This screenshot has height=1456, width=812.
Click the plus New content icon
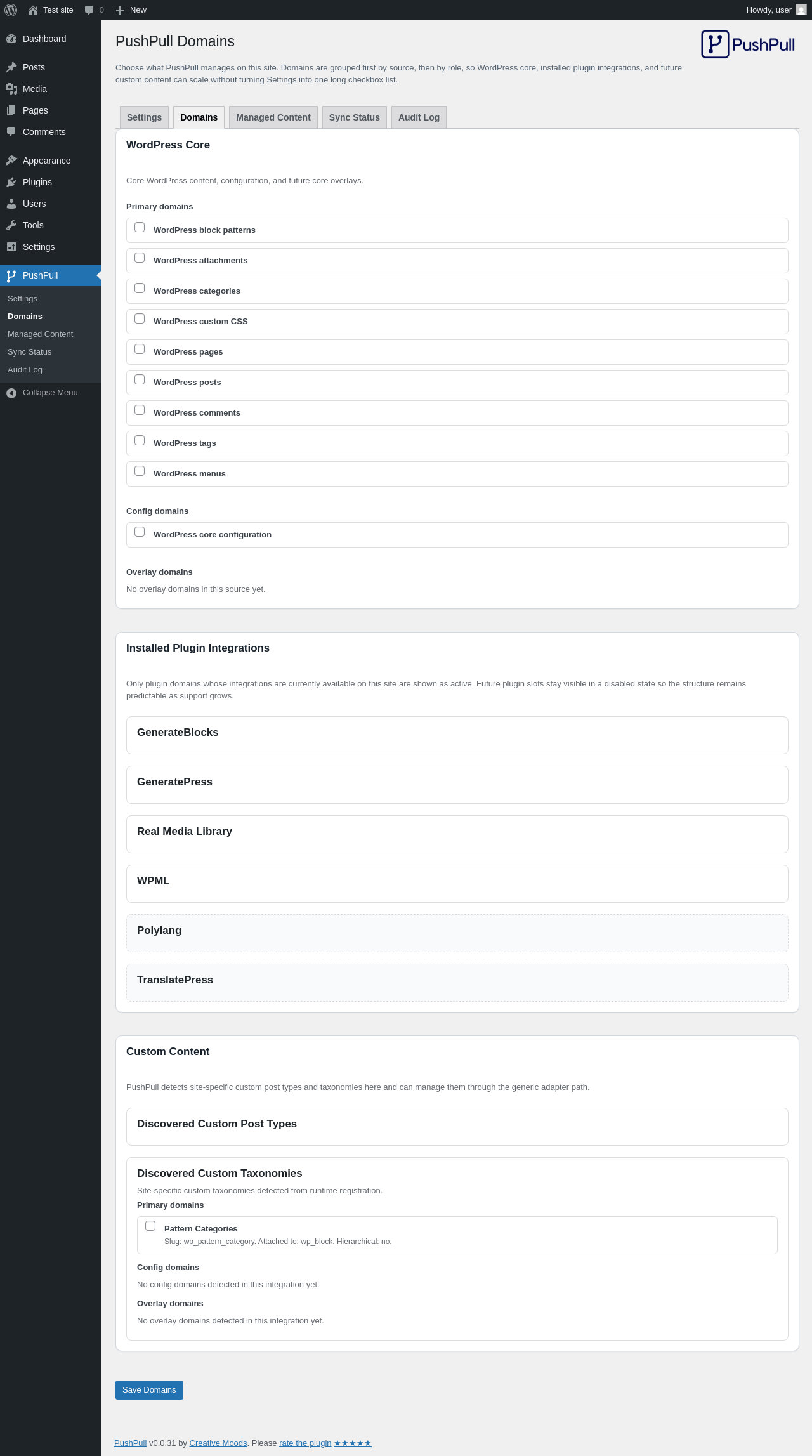[120, 10]
